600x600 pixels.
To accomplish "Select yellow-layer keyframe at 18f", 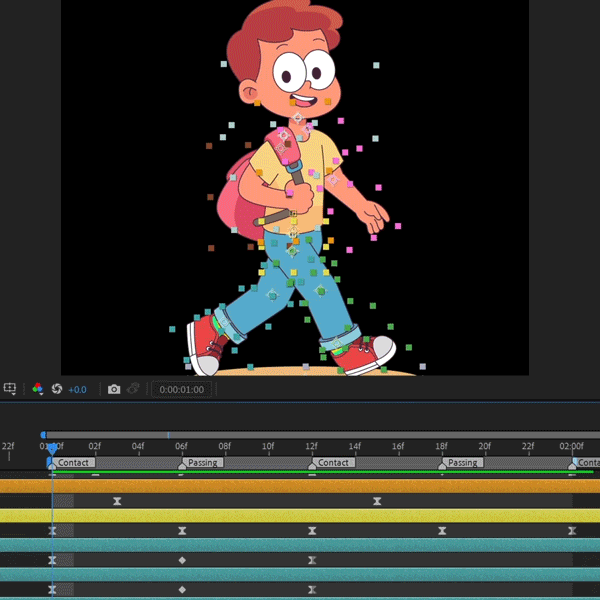I will [442, 531].
